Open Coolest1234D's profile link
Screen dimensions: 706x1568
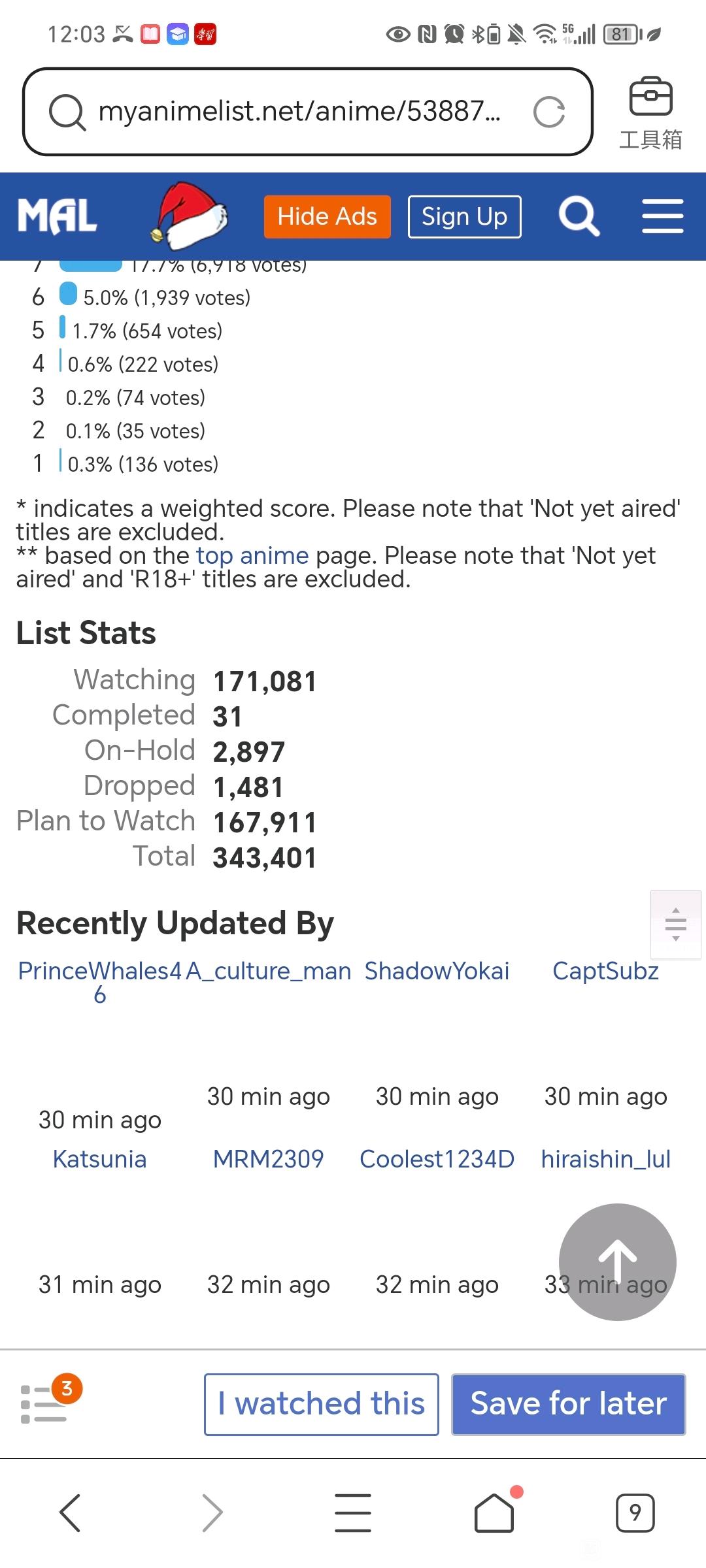(x=437, y=1159)
